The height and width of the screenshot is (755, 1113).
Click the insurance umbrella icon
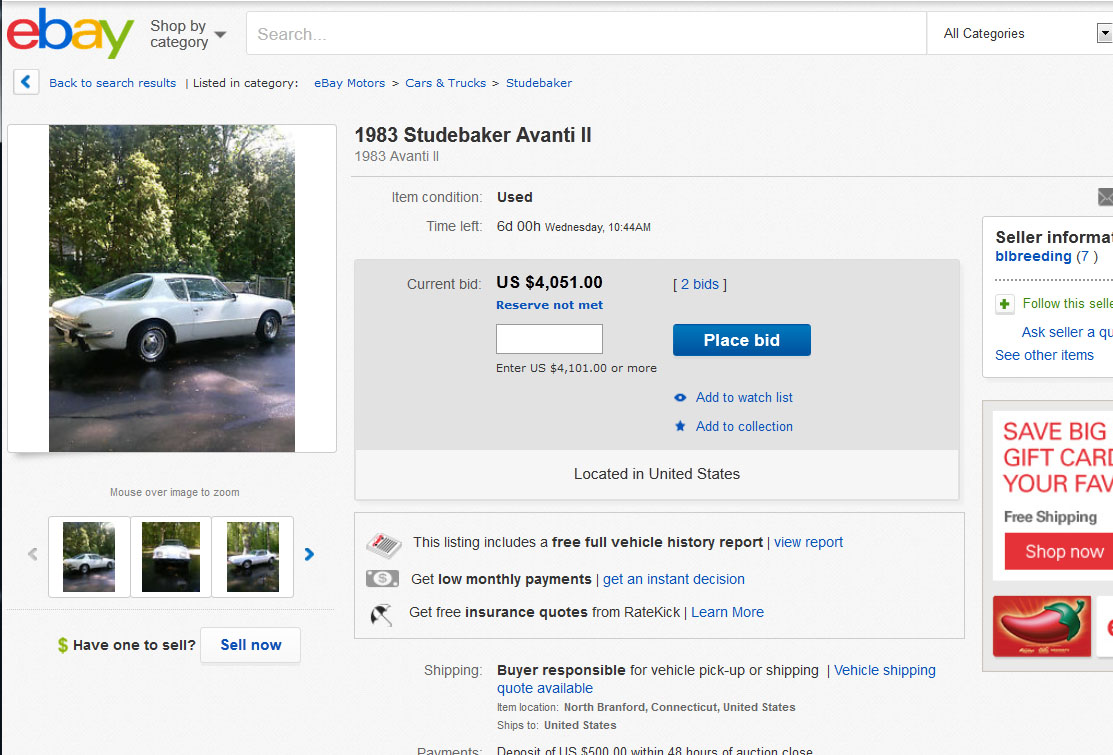[x=381, y=613]
